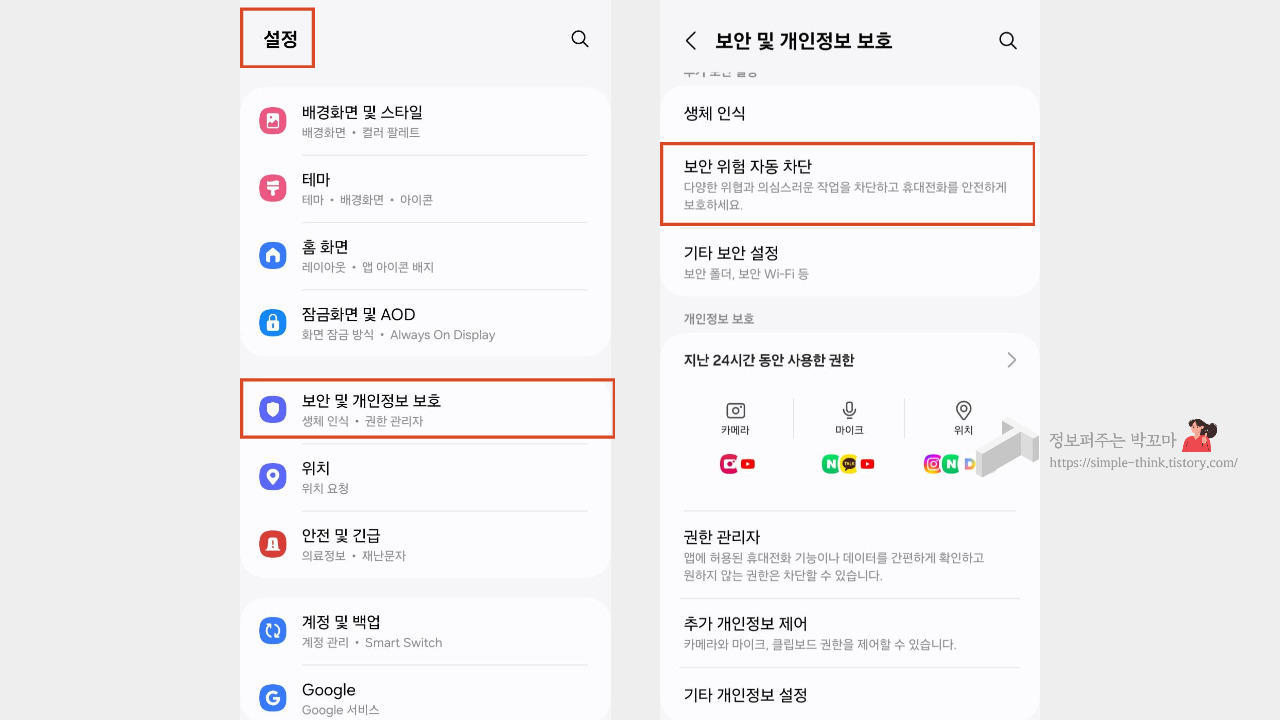Viewport: 1280px width, 720px height.
Task: Go back using the arrow beside 보안 및 개인정보 보호
Action: [x=690, y=40]
